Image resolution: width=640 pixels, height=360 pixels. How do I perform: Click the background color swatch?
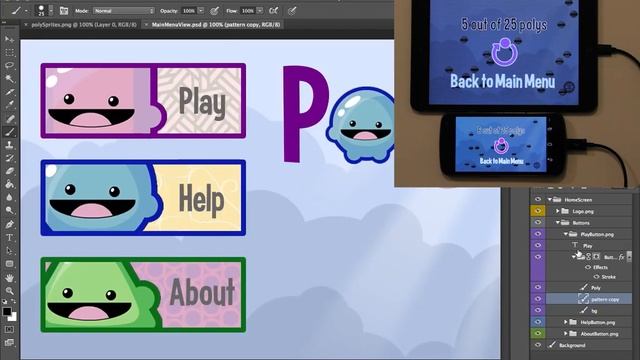click(13, 317)
